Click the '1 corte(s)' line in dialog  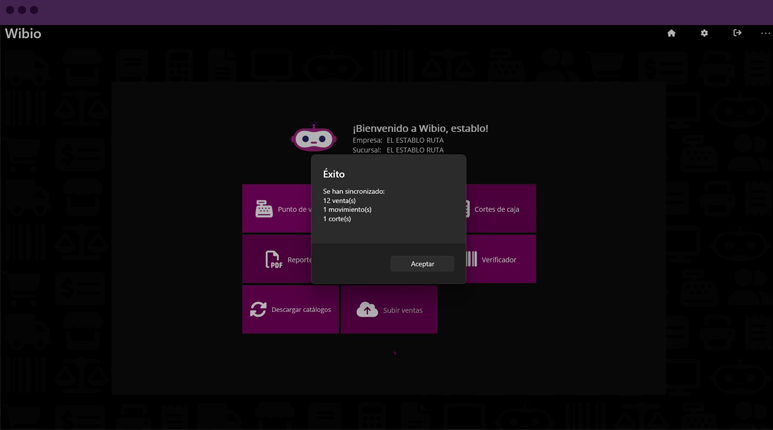tap(337, 219)
